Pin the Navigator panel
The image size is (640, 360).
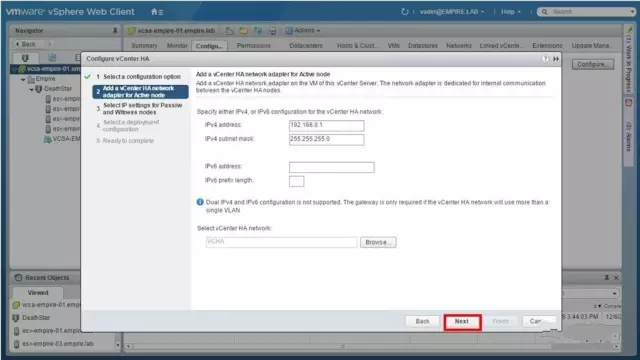coord(115,31)
